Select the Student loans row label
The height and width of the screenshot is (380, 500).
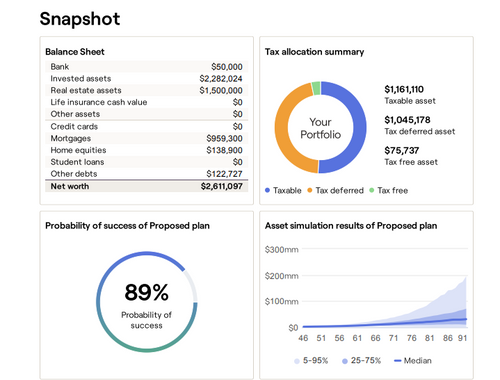pos(77,162)
